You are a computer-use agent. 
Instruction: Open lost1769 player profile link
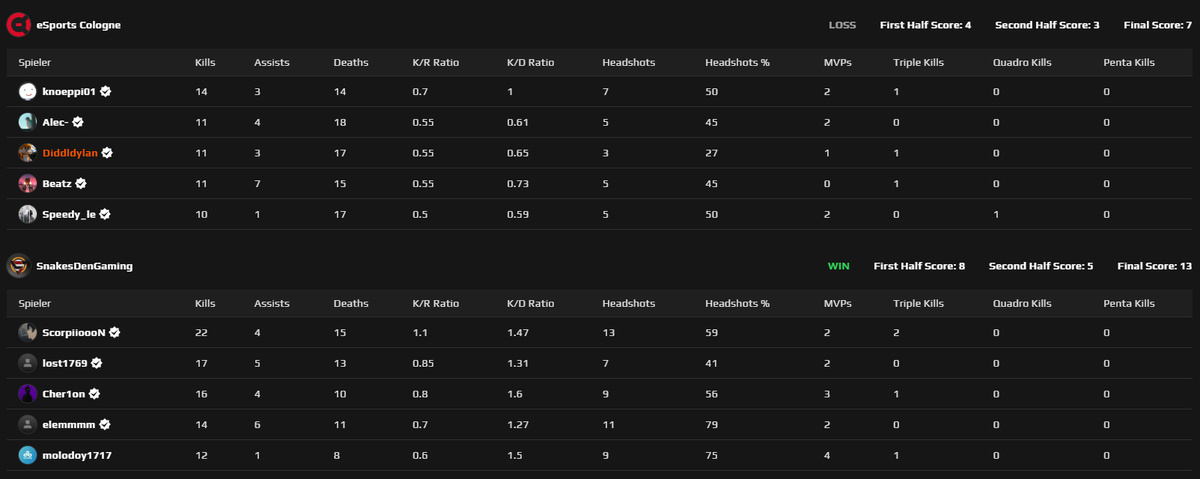coord(65,363)
